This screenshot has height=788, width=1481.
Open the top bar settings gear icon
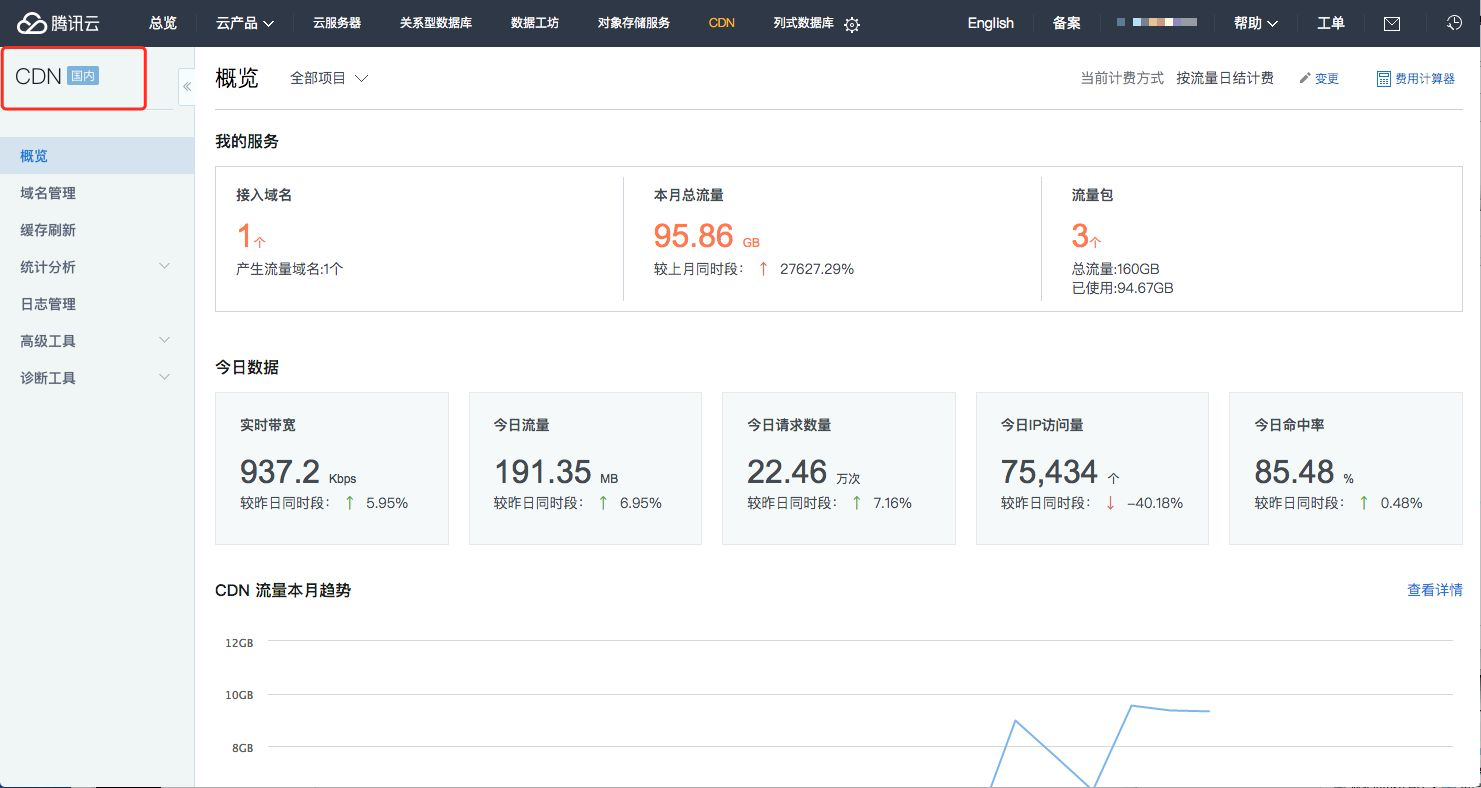pos(852,25)
